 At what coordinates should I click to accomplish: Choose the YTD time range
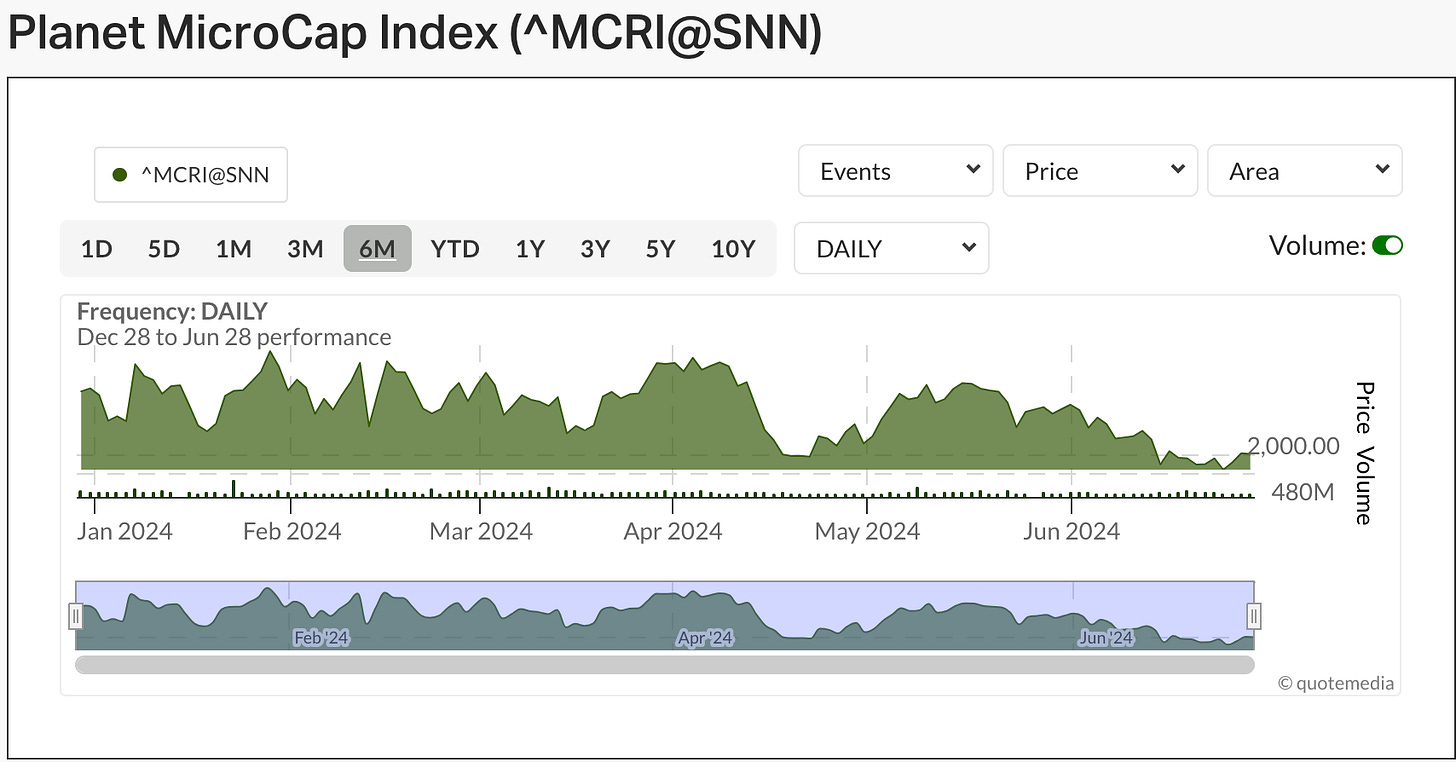pos(455,248)
